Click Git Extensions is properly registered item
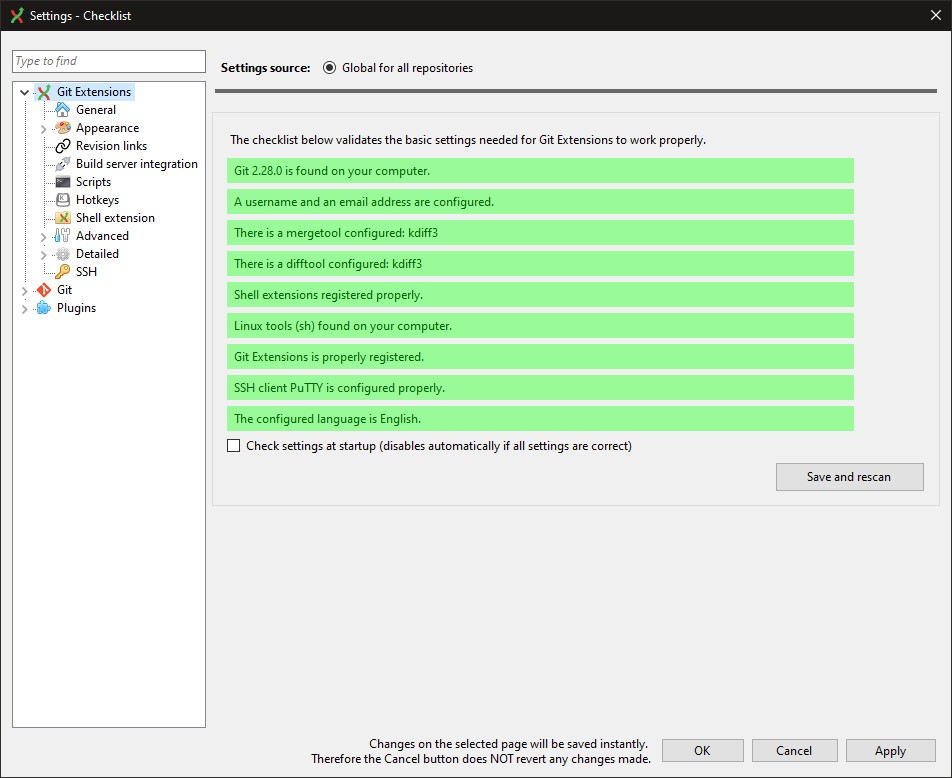The width and height of the screenshot is (952, 778). (x=540, y=357)
